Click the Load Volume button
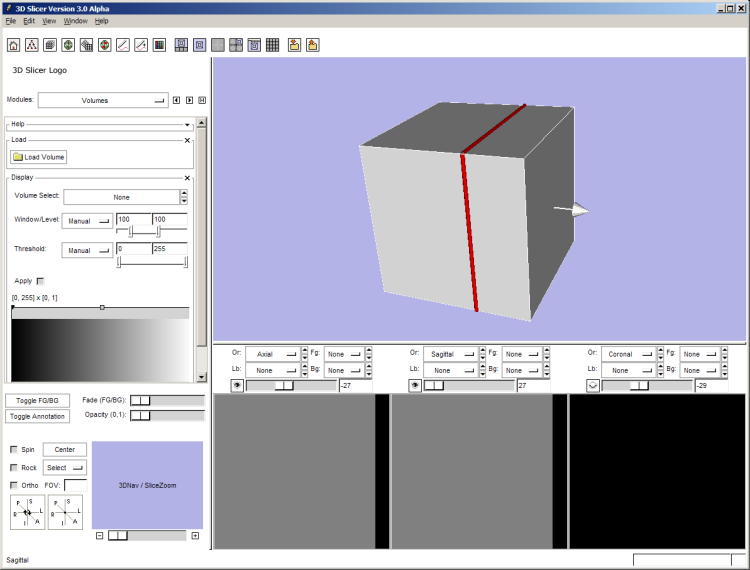 39,157
